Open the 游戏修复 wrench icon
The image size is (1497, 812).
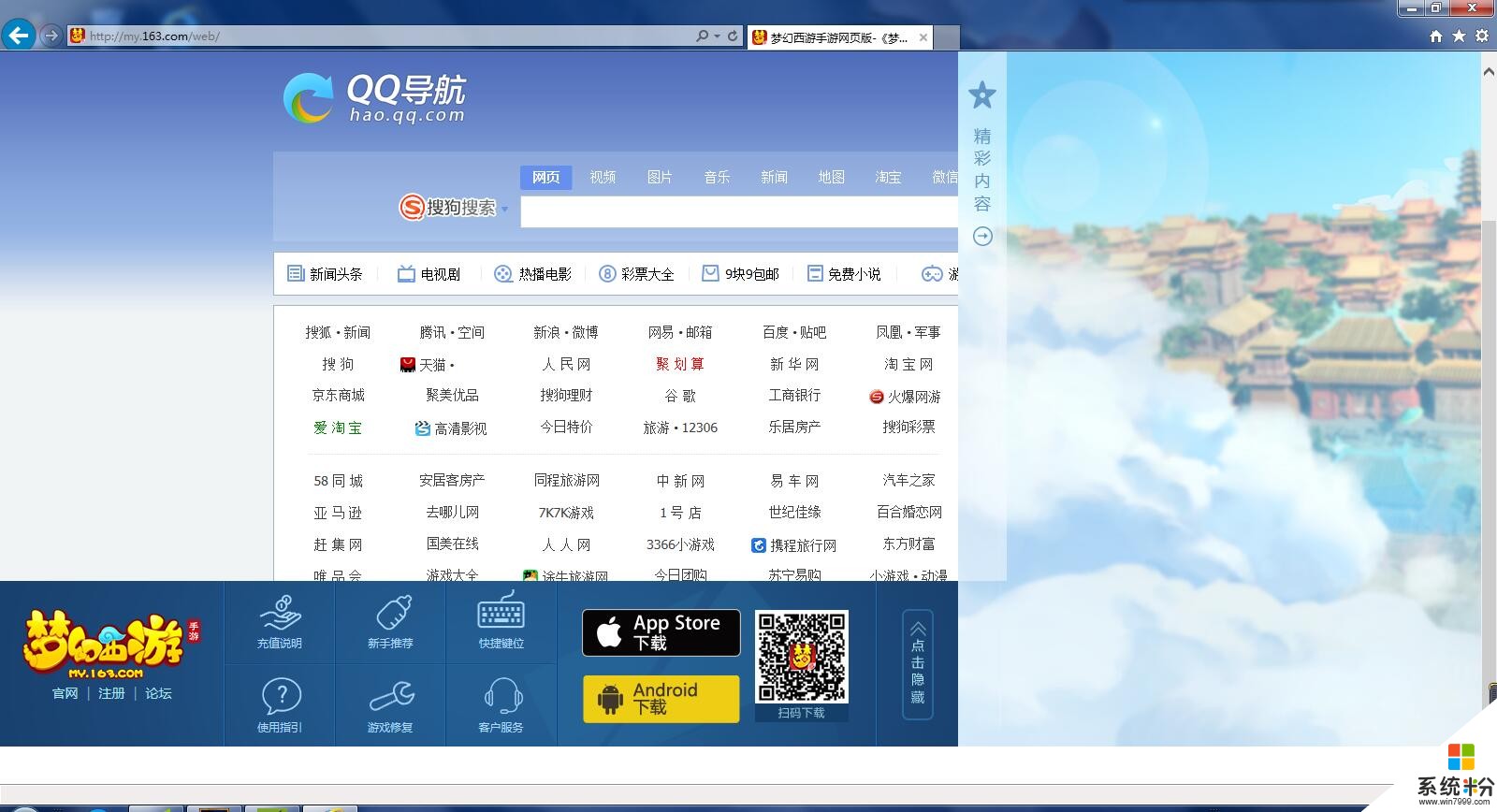[x=390, y=705]
